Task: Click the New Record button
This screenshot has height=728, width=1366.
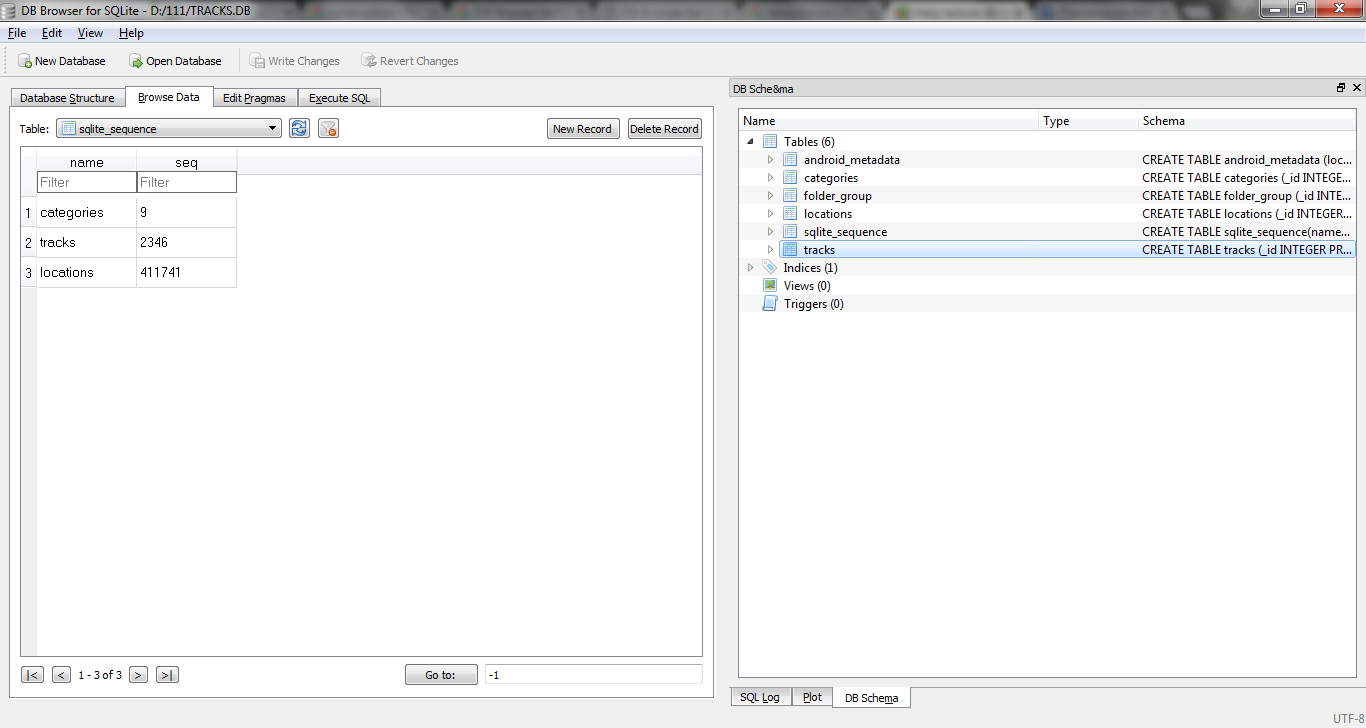Action: pyautogui.click(x=582, y=129)
